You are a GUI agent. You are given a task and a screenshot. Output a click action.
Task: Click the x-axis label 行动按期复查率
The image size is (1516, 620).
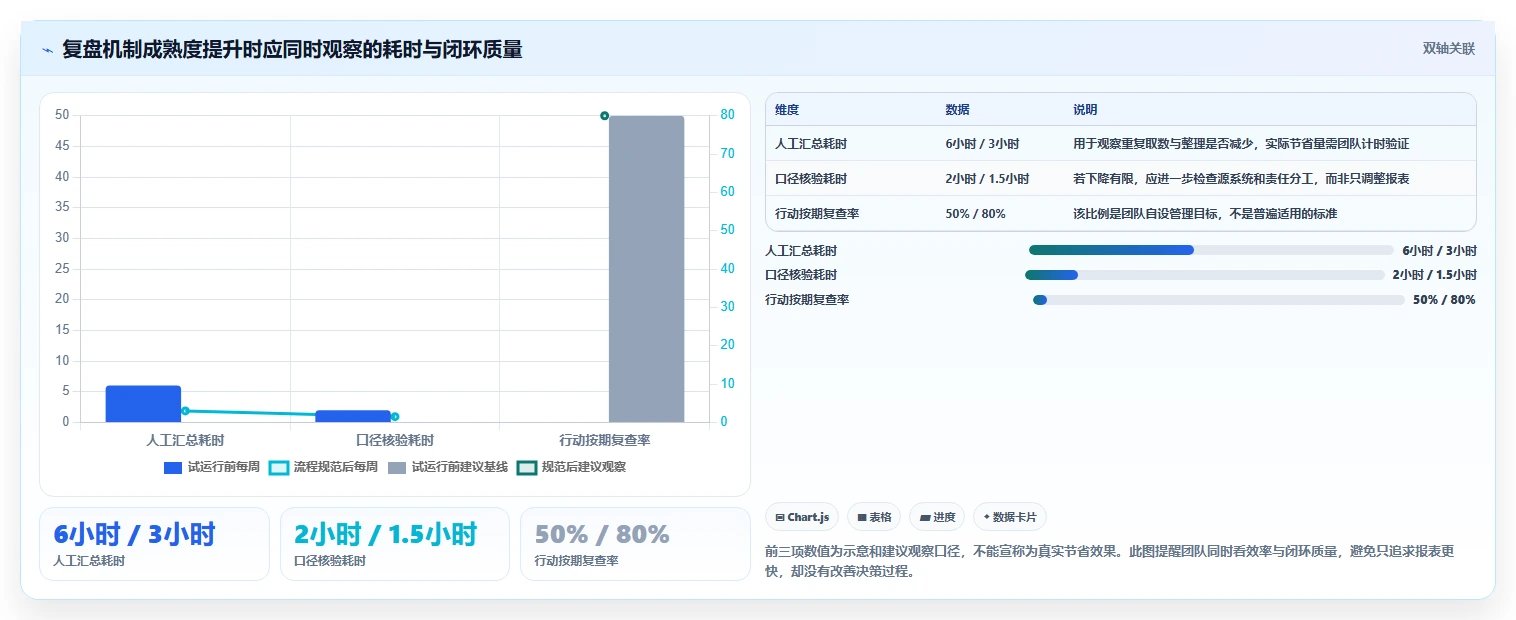coord(605,440)
